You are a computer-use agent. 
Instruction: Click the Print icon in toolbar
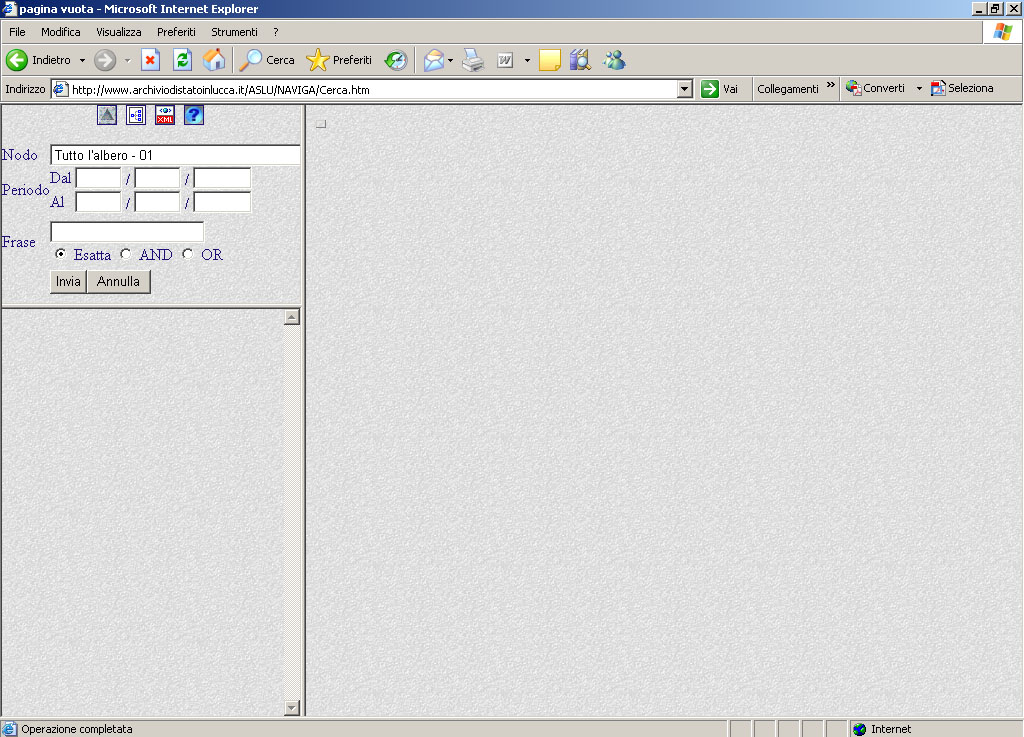[x=473, y=60]
